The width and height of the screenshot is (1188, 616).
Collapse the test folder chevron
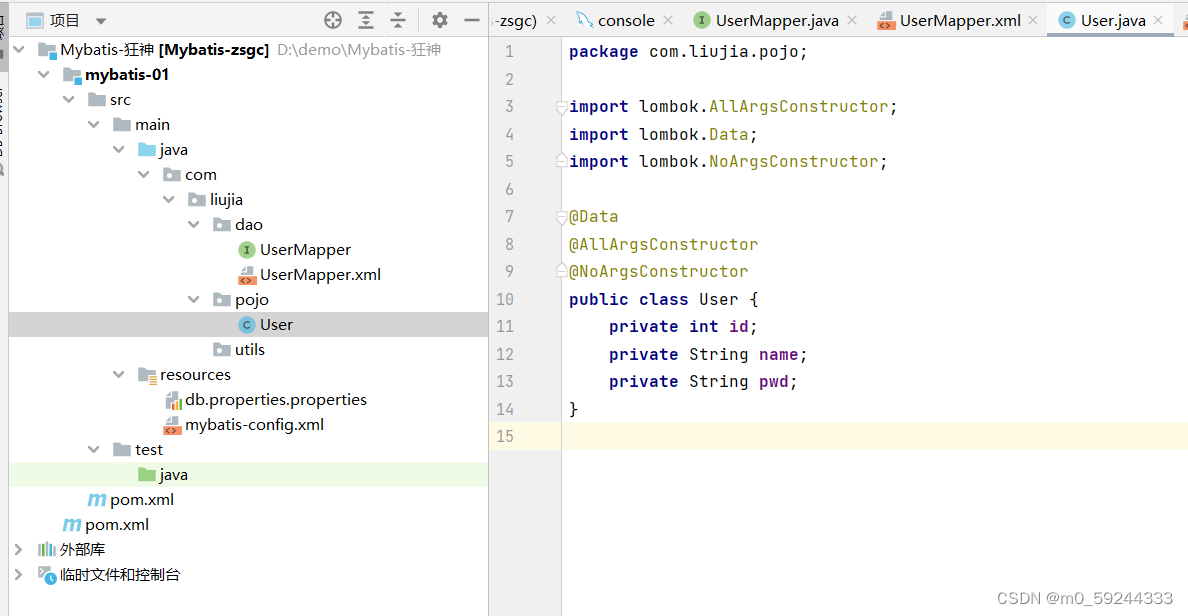[94, 450]
